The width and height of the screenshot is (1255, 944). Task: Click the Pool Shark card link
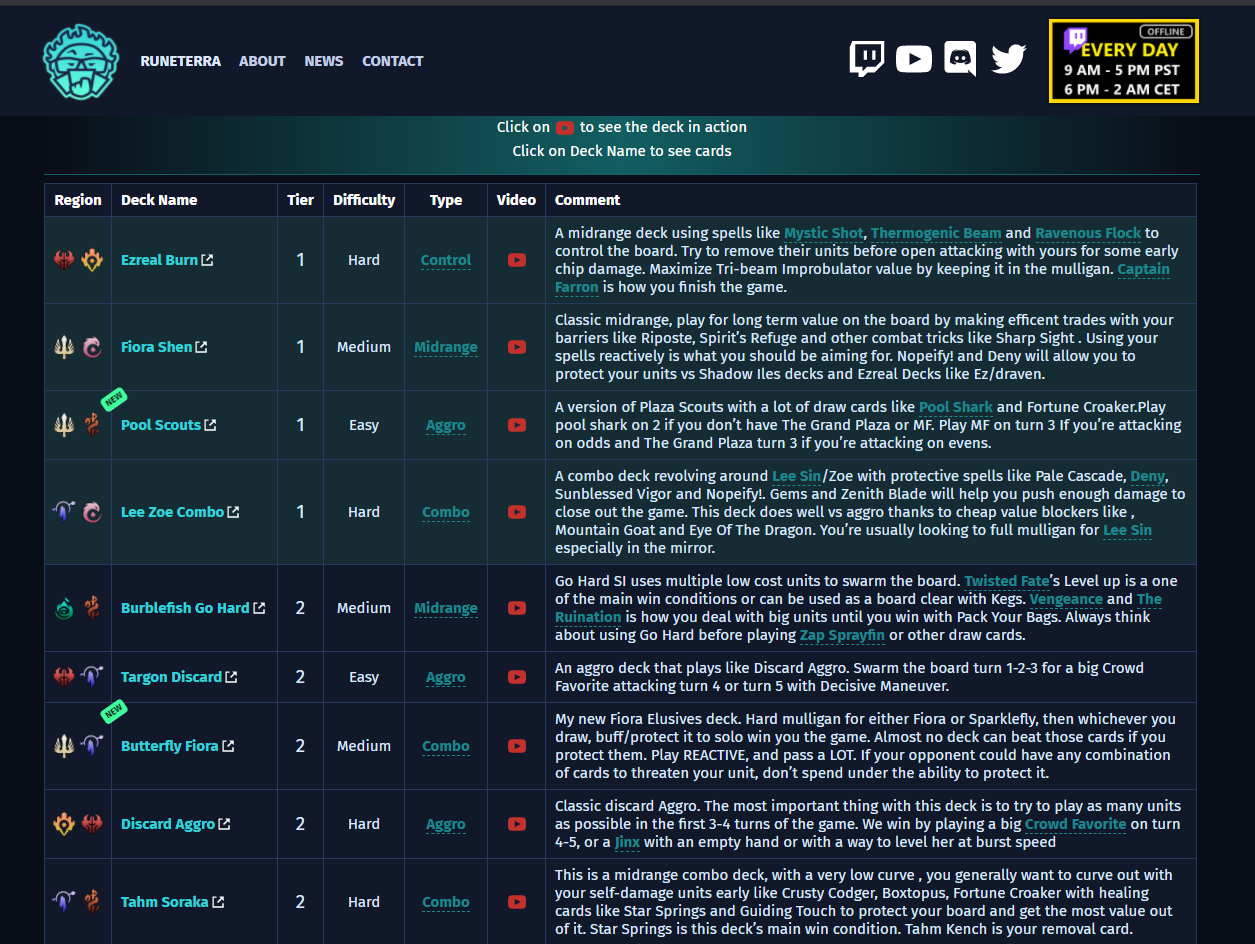coord(956,407)
